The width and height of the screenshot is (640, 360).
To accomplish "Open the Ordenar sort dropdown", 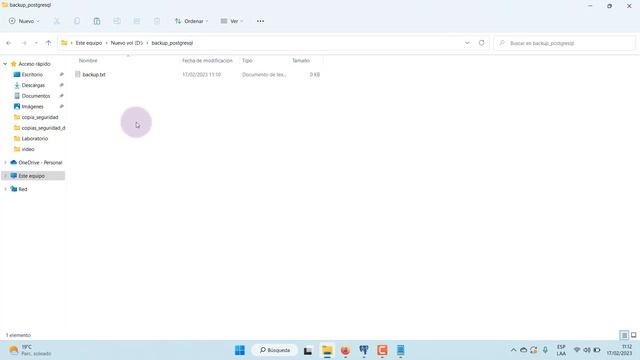I will click(191, 21).
